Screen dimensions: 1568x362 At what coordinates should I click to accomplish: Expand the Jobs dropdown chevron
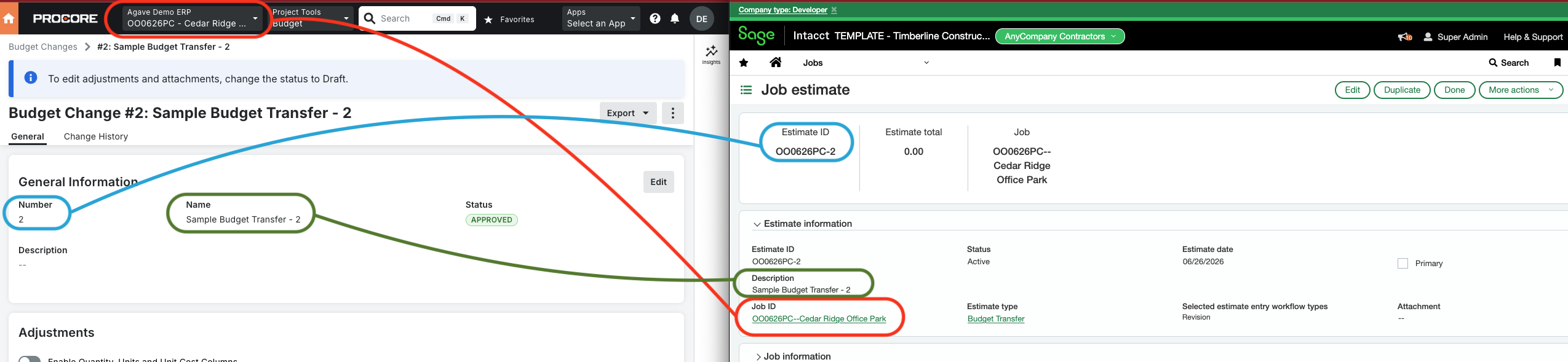tap(926, 63)
